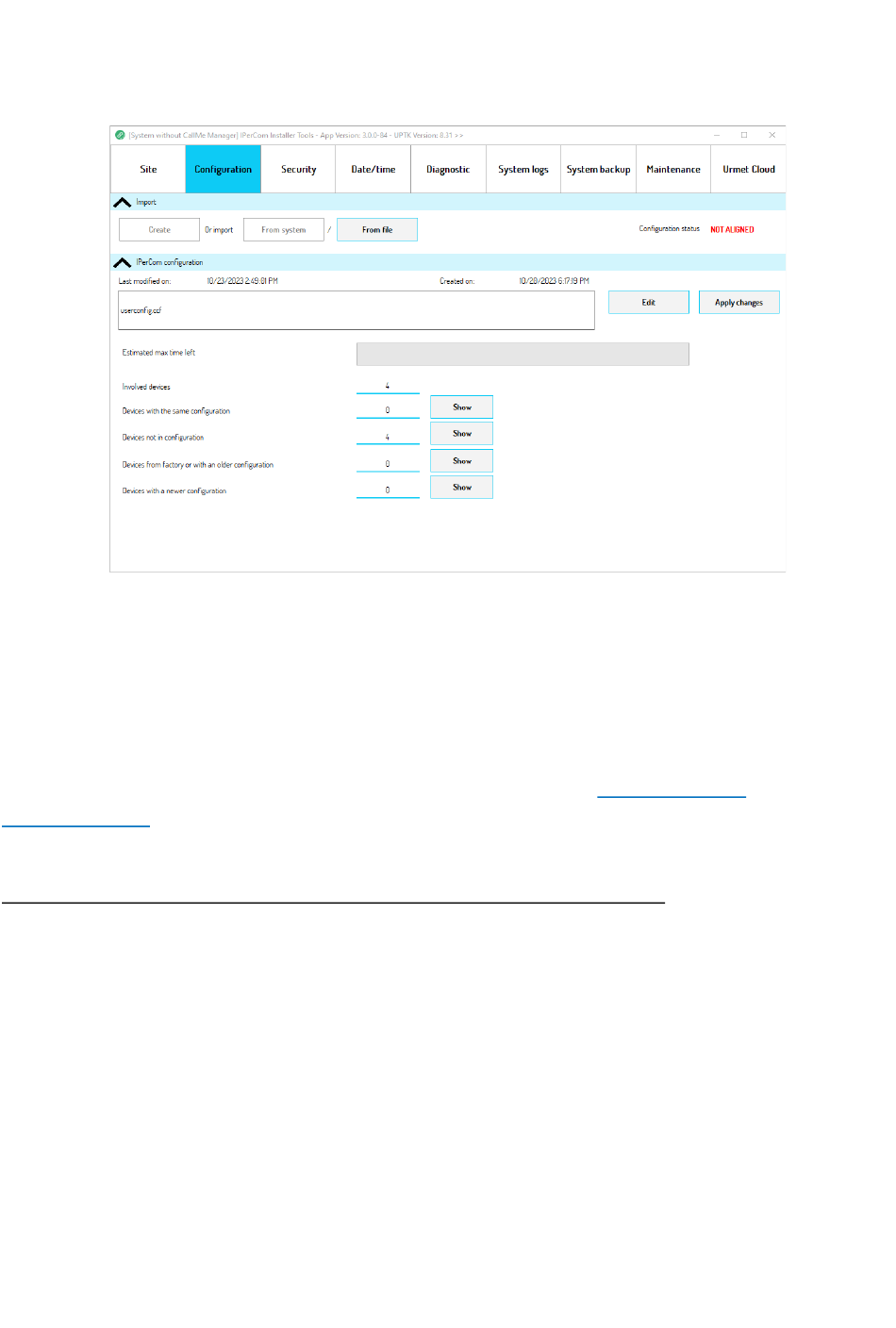Import configuration From file

(377, 230)
